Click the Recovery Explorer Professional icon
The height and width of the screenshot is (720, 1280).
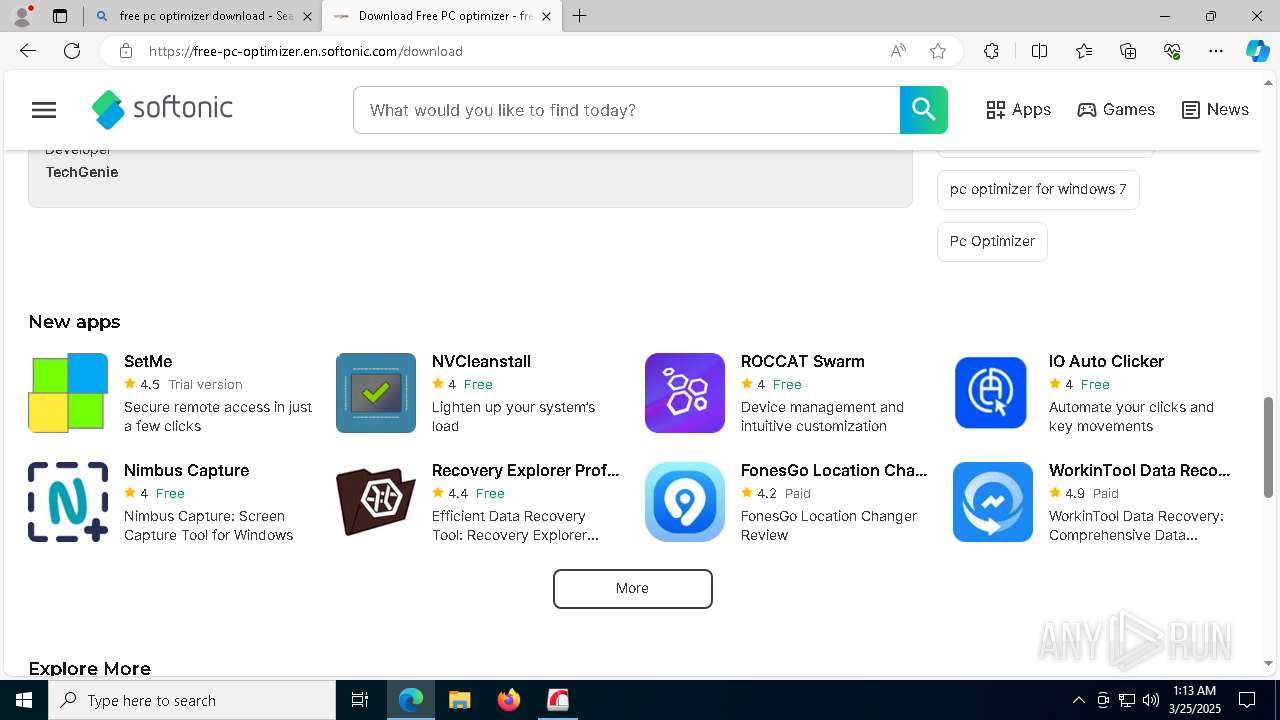pos(376,502)
